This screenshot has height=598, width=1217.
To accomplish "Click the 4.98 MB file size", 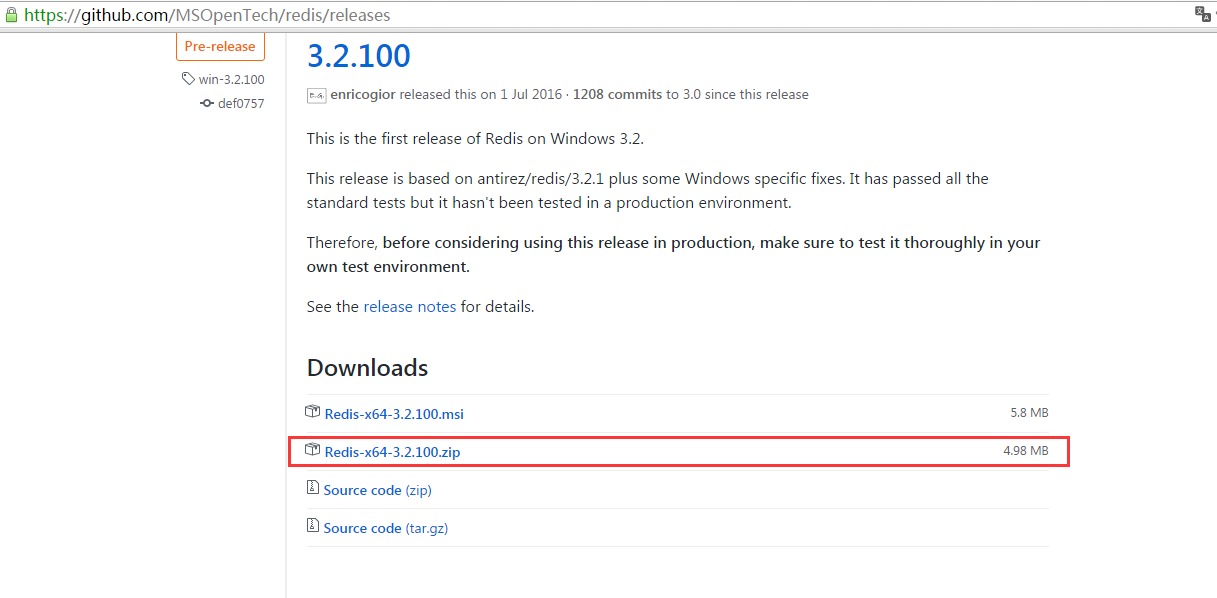I will tap(1026, 451).
